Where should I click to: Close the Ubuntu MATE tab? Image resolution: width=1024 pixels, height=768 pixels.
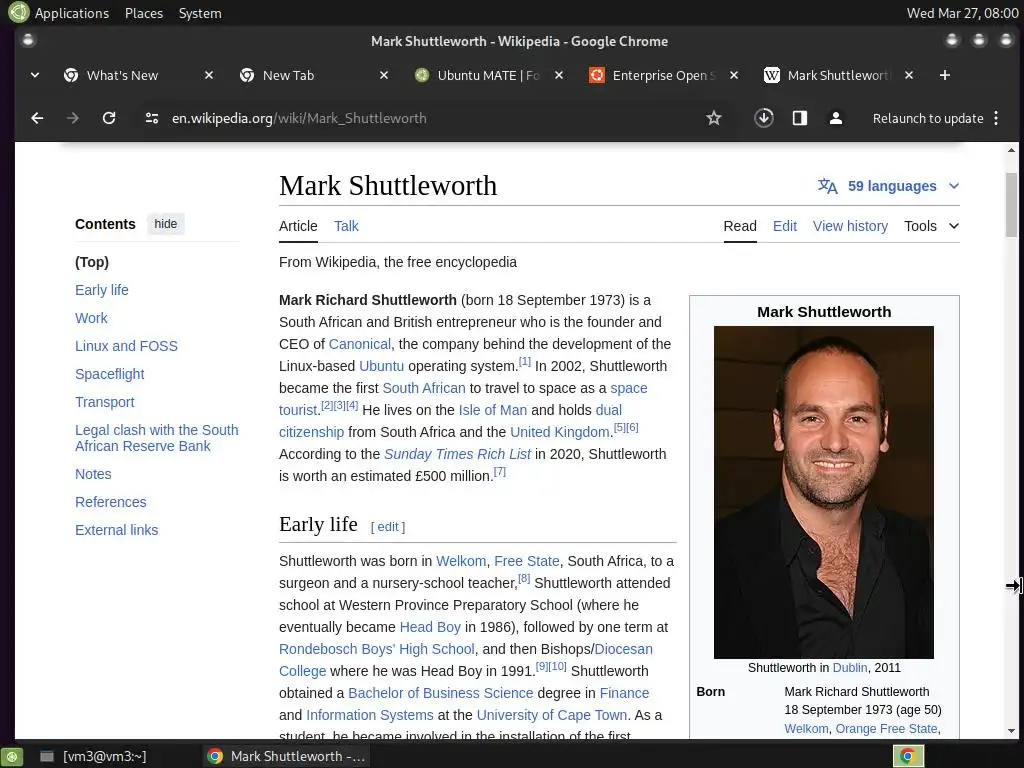(559, 75)
